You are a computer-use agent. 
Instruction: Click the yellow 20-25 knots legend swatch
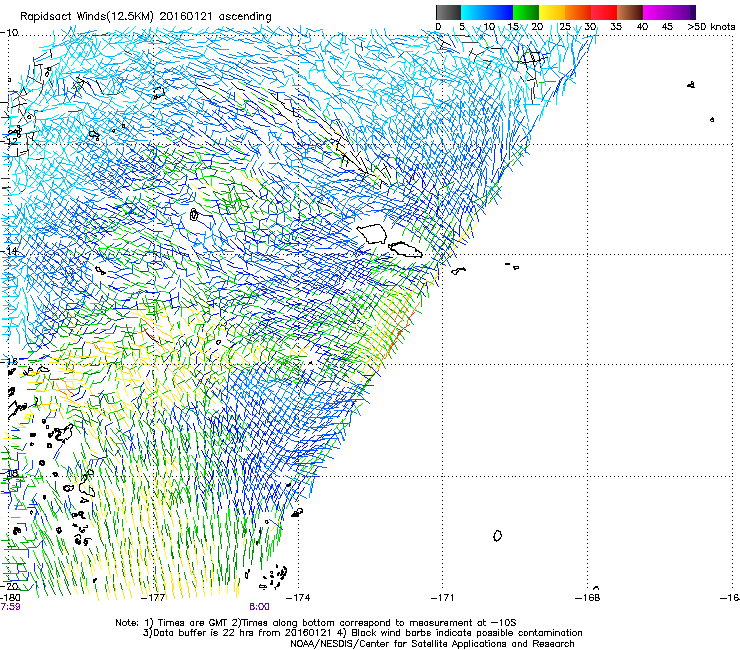[x=552, y=12]
